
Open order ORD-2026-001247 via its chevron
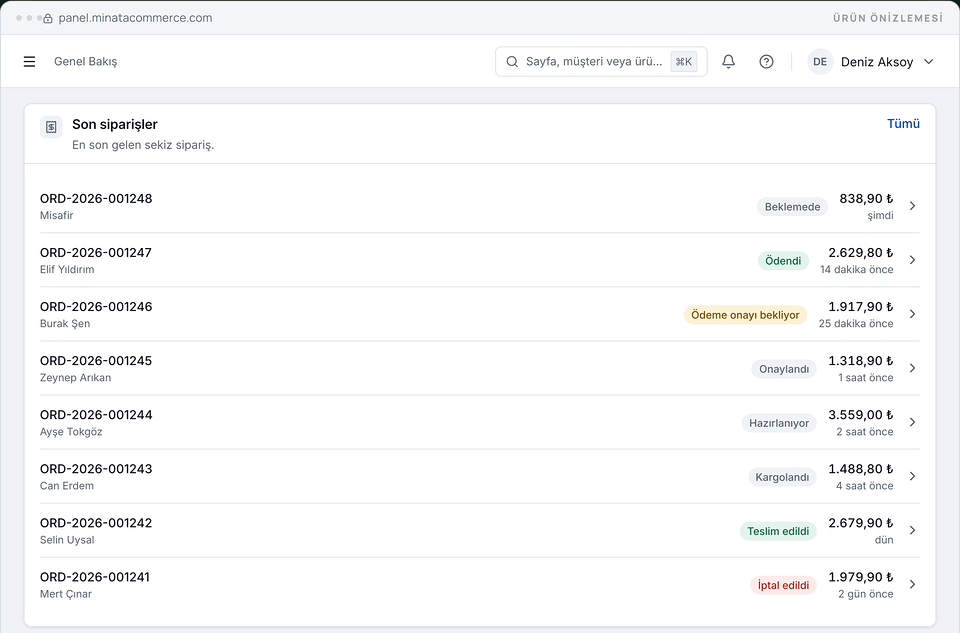coord(912,260)
